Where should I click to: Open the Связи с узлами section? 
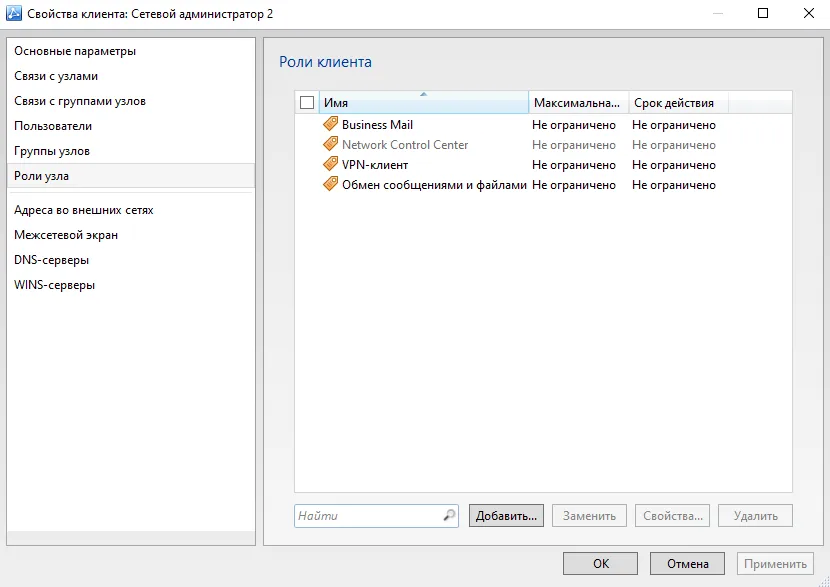click(131, 76)
